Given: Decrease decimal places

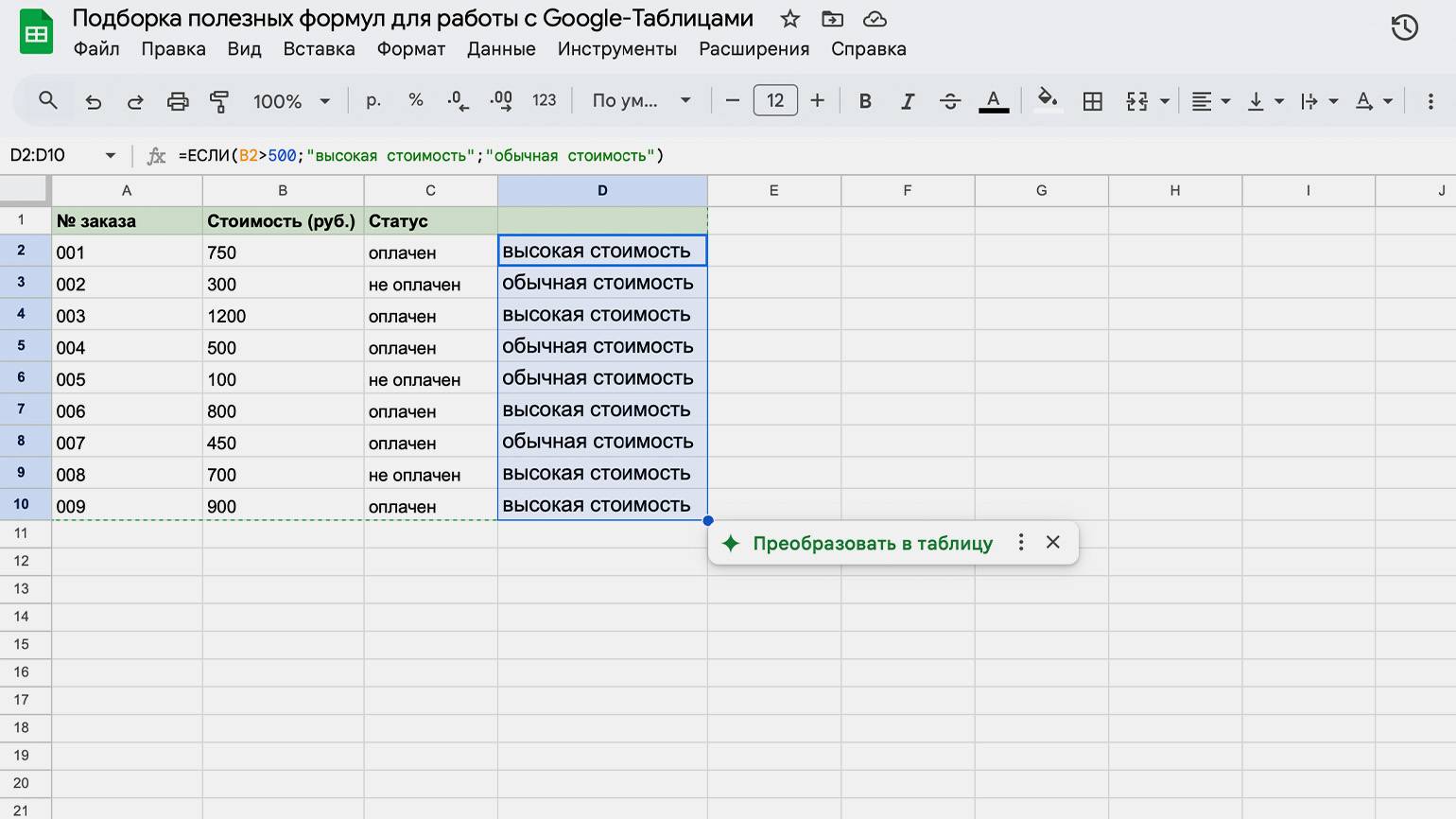Looking at the screenshot, I should pyautogui.click(x=459, y=100).
